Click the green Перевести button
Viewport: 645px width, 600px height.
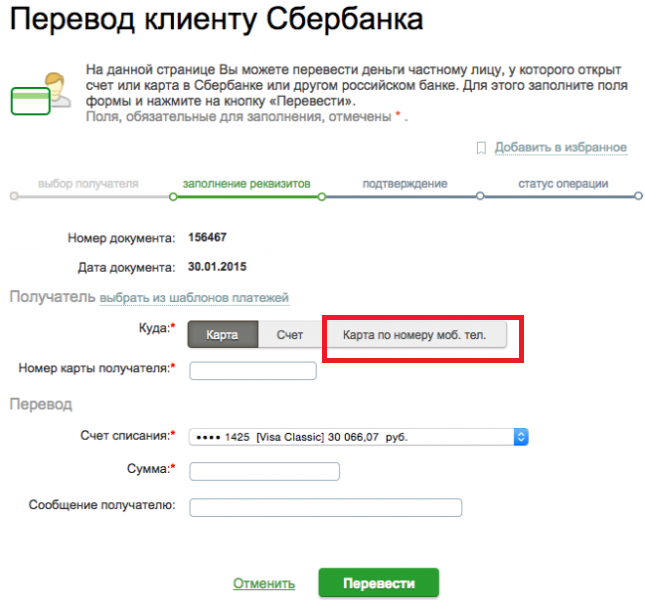pos(378,583)
